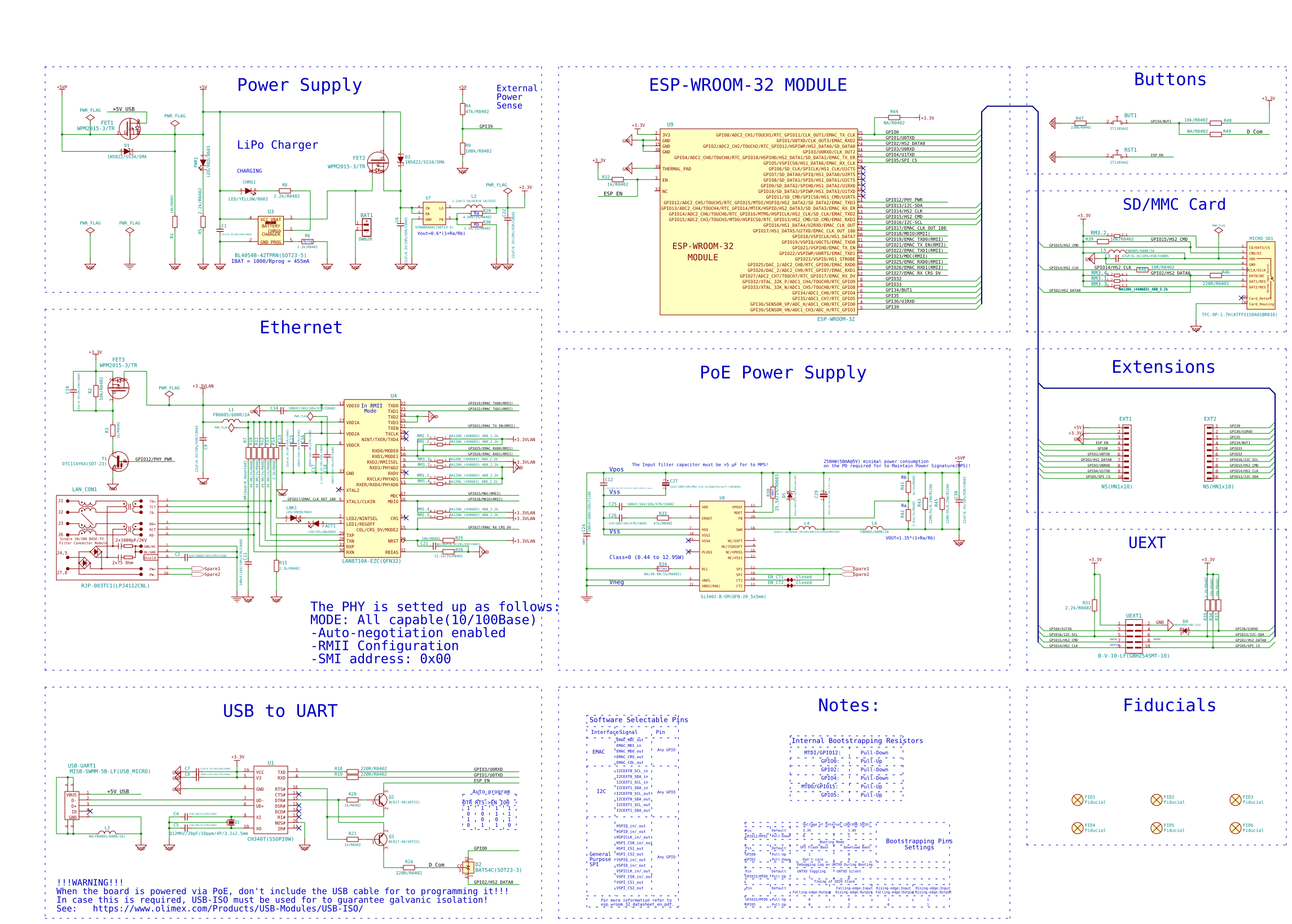Click the FID2 fiducial symbol

[1156, 800]
